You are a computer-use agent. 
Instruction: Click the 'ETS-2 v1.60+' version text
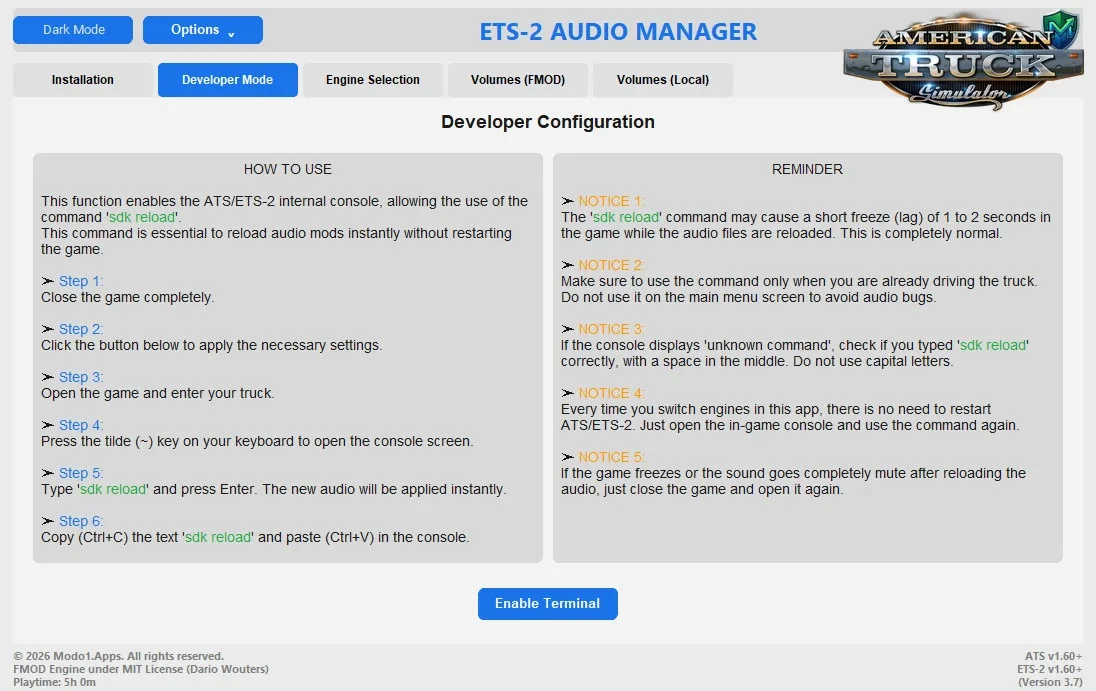(x=1049, y=669)
